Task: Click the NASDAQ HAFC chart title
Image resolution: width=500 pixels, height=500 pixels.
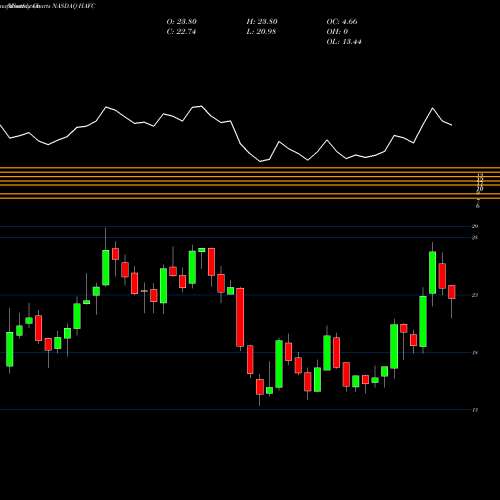Action: pos(73,6)
